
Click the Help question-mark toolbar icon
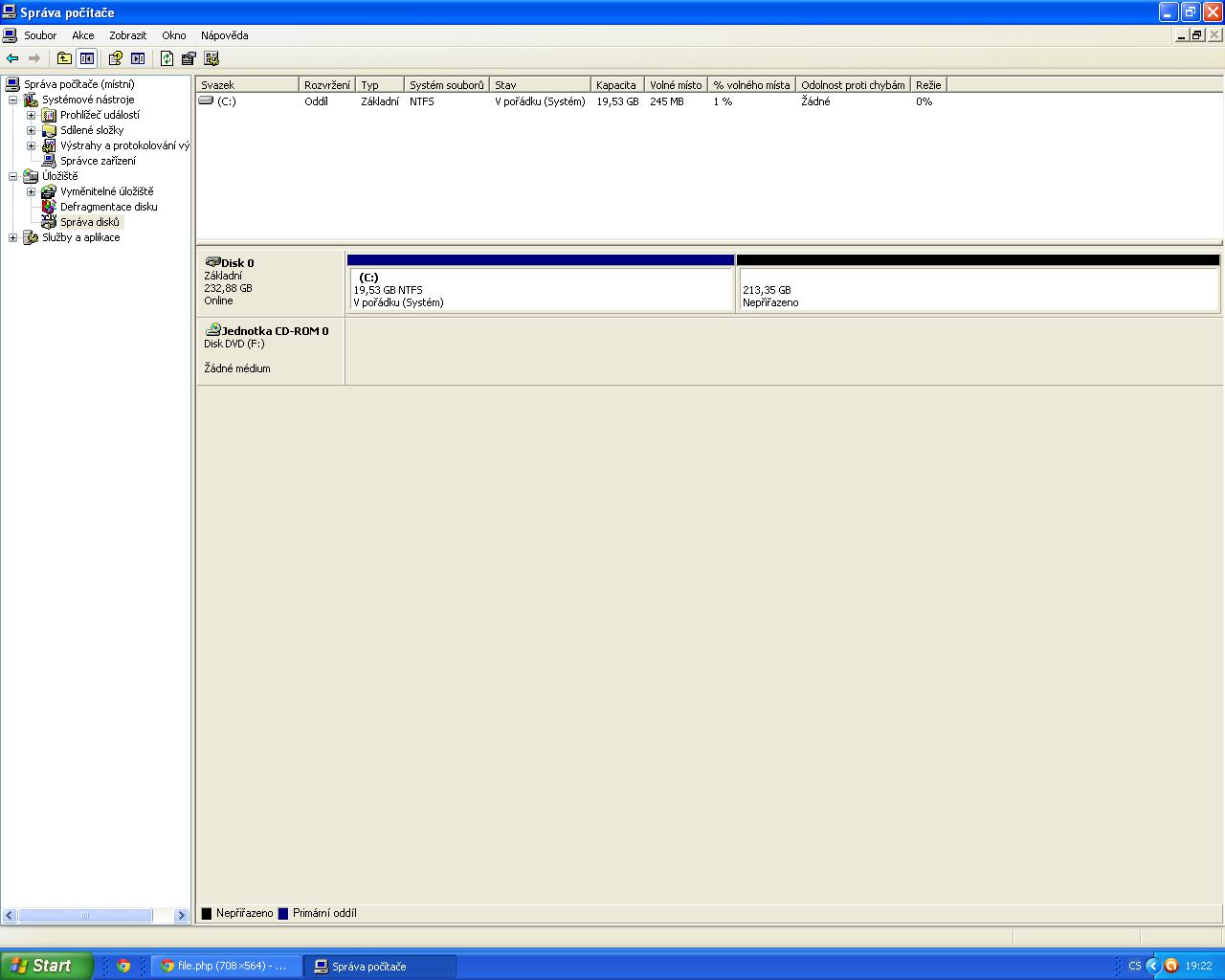pos(116,58)
